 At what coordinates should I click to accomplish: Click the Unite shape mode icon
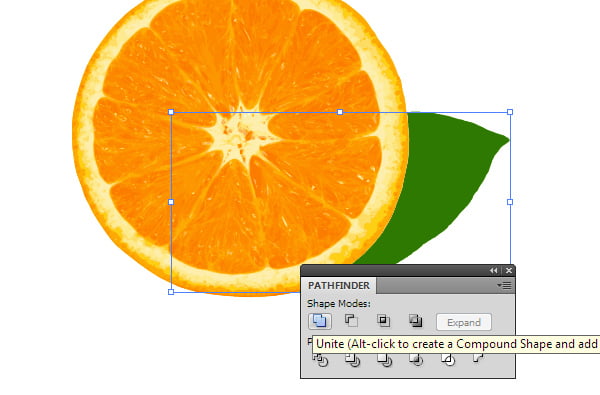tap(320, 321)
